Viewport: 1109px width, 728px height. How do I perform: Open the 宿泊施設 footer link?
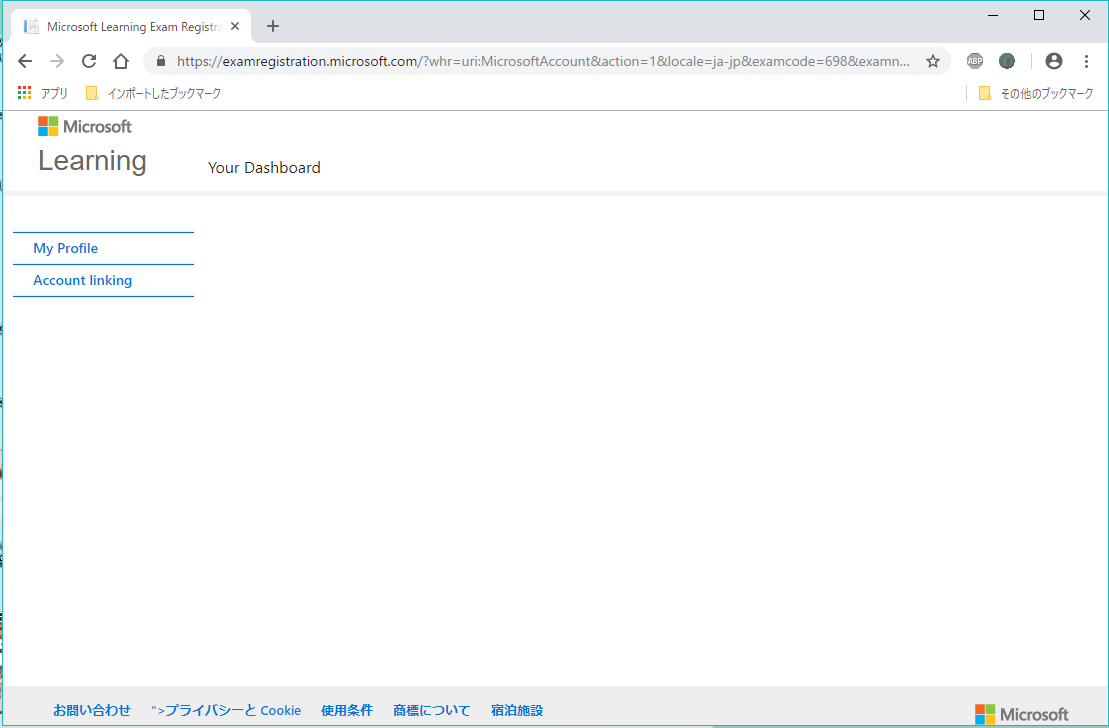pos(517,710)
